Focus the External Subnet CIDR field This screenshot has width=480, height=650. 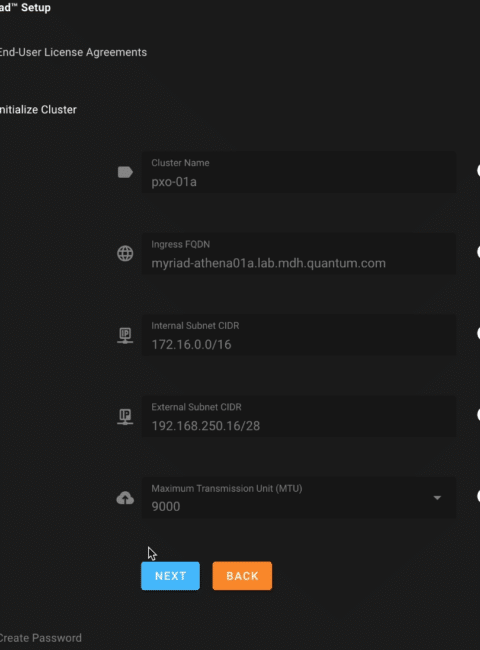(x=298, y=416)
